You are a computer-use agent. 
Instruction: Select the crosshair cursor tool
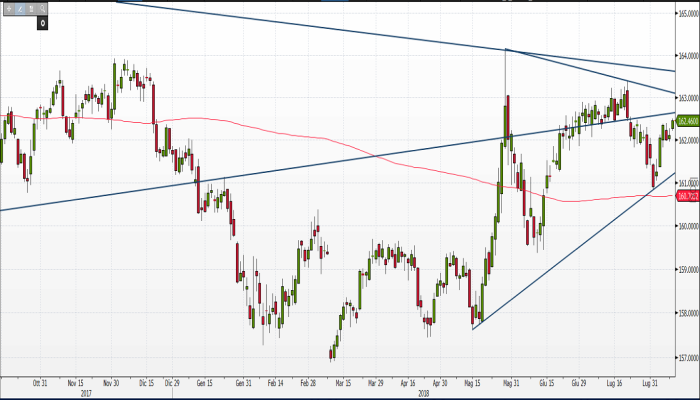[9, 8]
